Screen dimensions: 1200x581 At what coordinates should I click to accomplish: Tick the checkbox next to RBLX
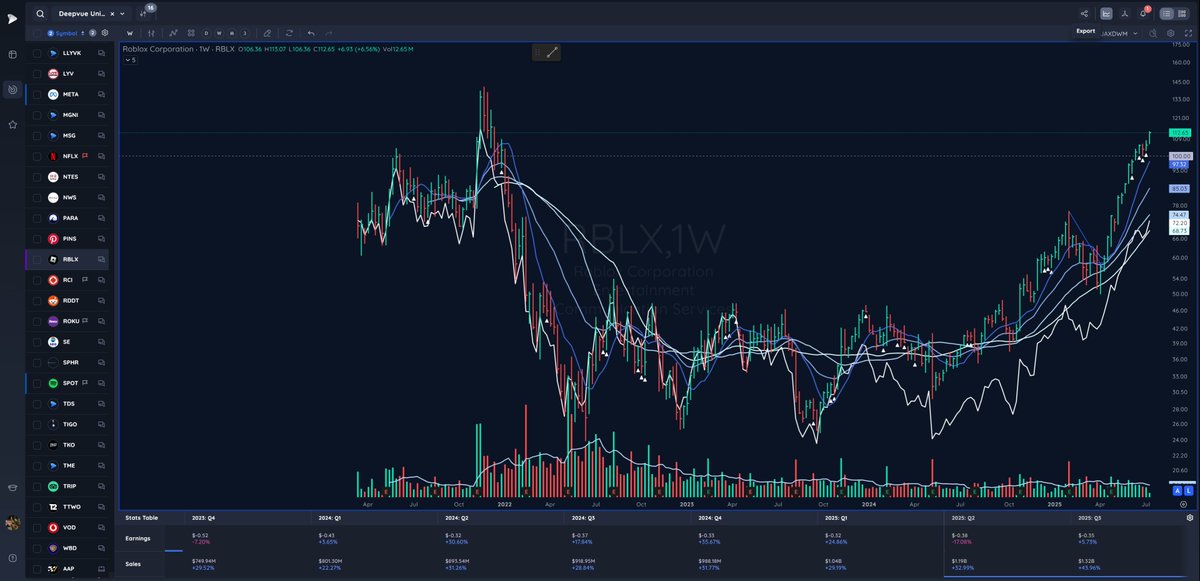pyautogui.click(x=37, y=259)
